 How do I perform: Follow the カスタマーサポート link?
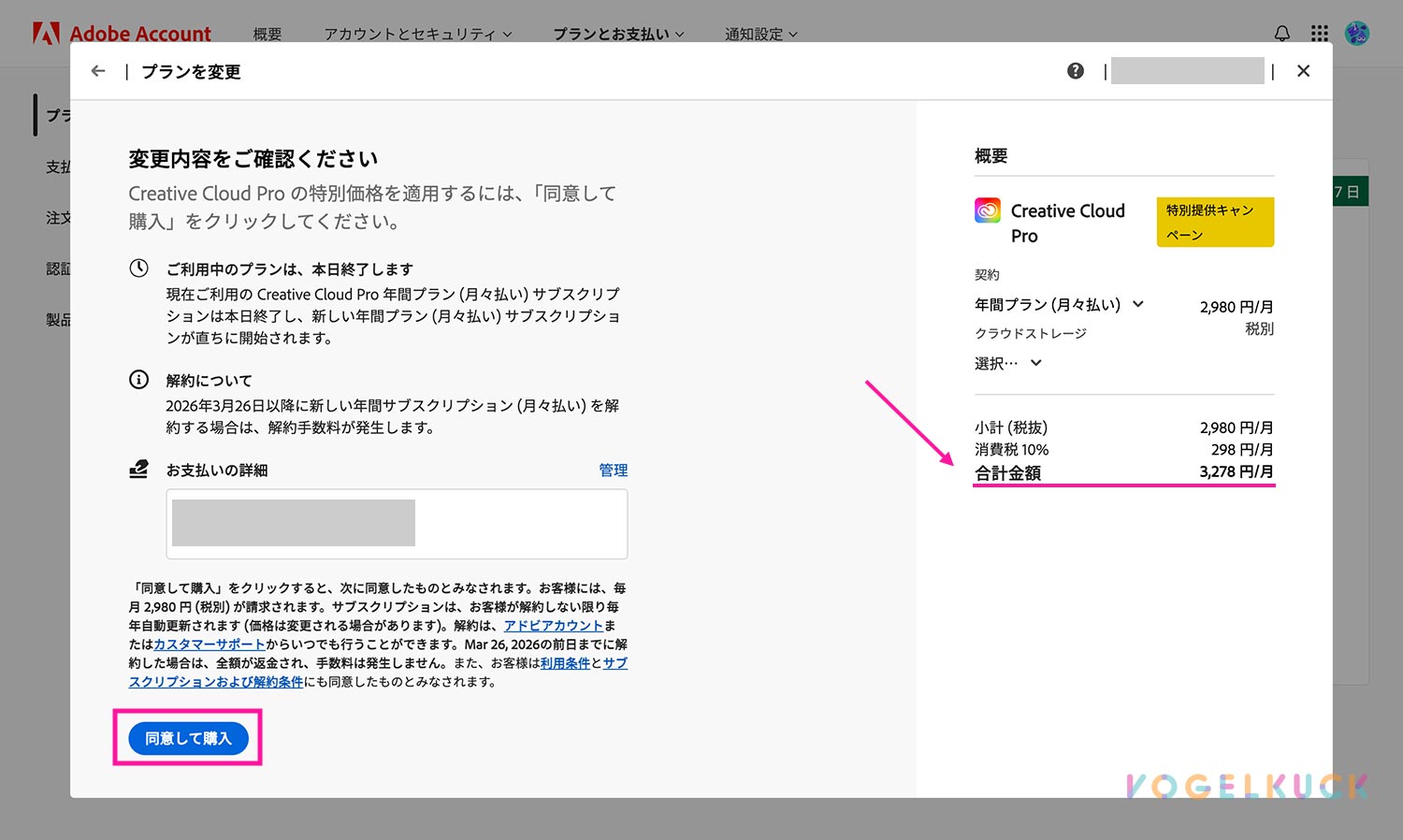pyautogui.click(x=208, y=644)
